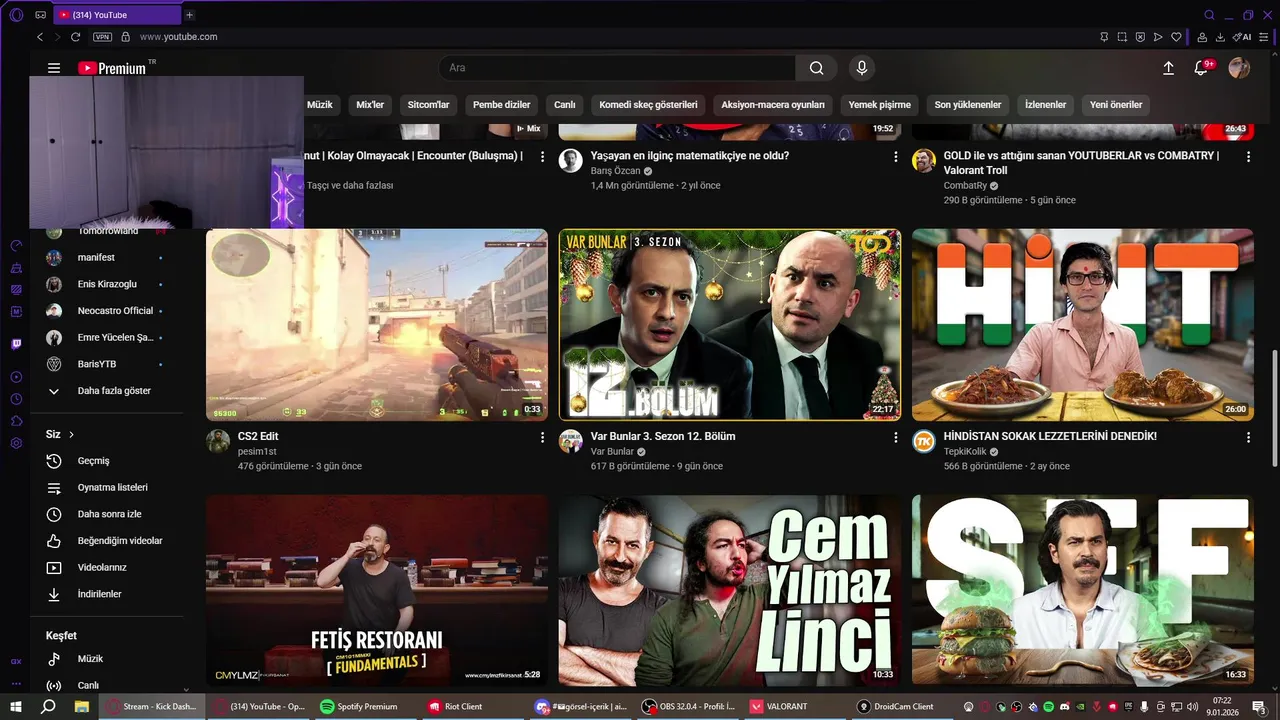Screen dimensions: 1280x720
Task: Select the Mix'ler filter chip
Action: (370, 105)
